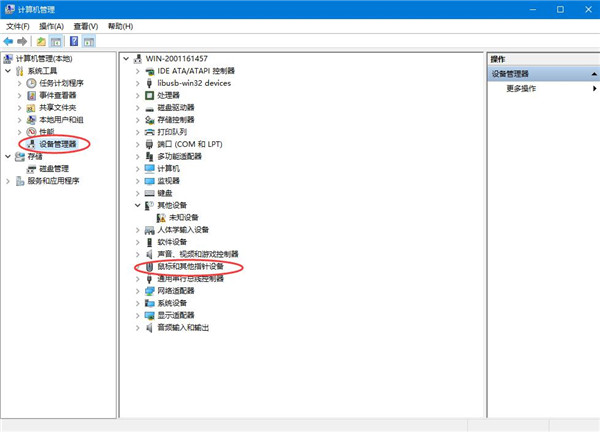Click the 处理器 processor chip icon
Image resolution: width=600 pixels, height=432 pixels.
[x=150, y=95]
